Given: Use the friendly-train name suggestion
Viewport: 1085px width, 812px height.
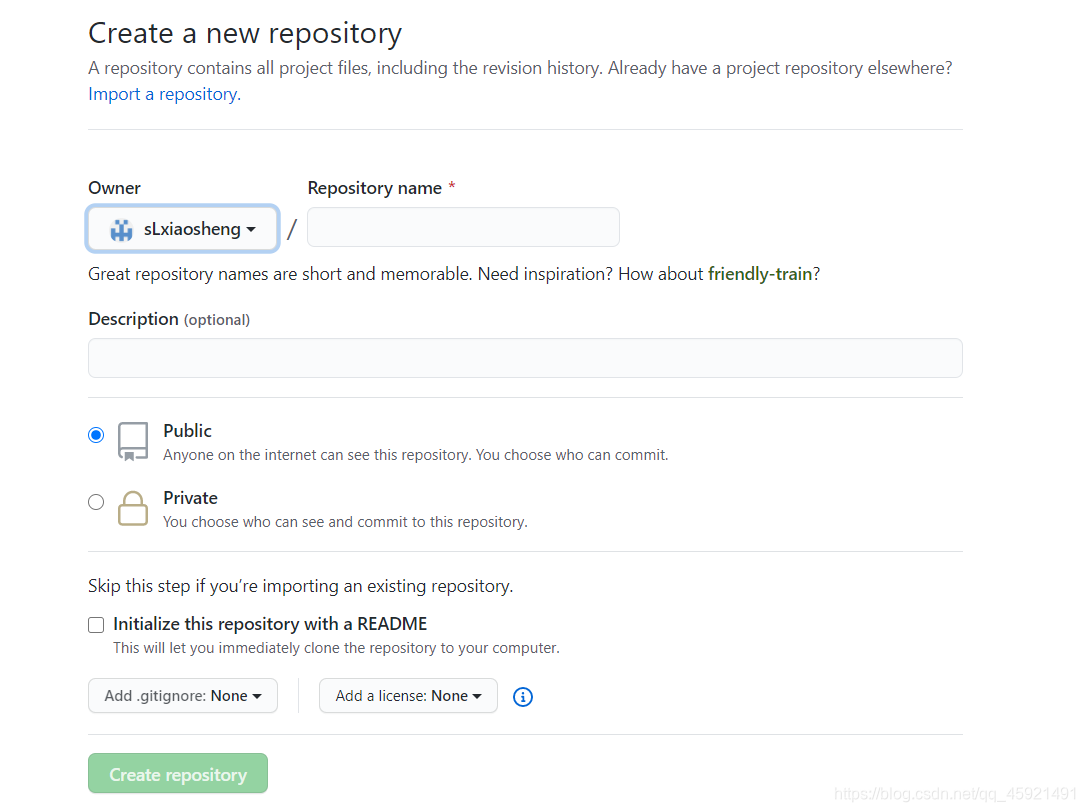Looking at the screenshot, I should [x=760, y=274].
